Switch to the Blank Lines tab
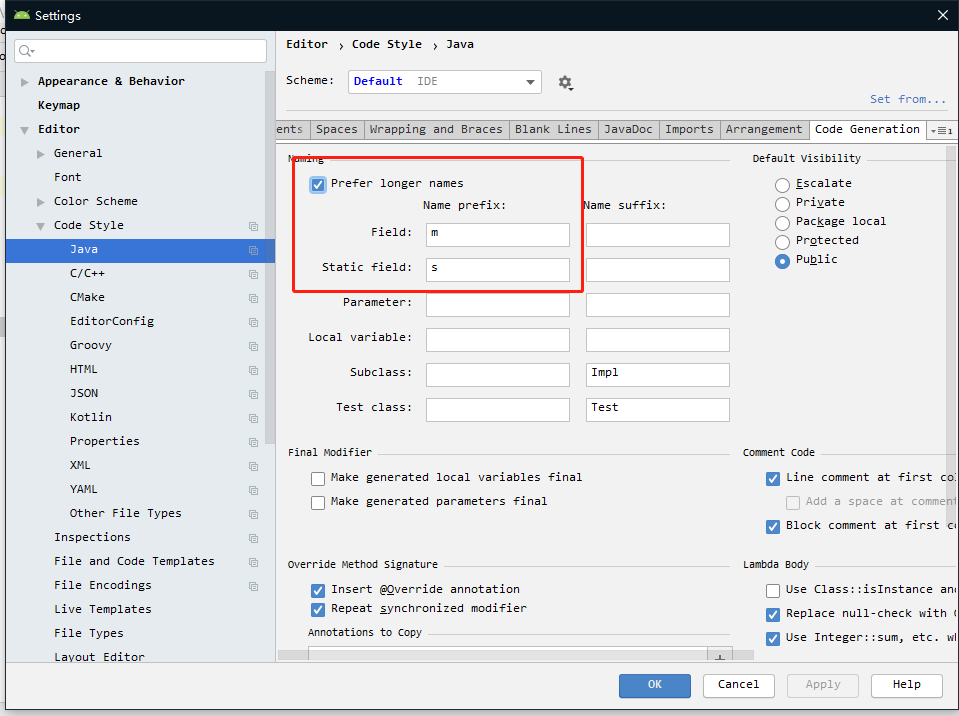 pos(553,130)
